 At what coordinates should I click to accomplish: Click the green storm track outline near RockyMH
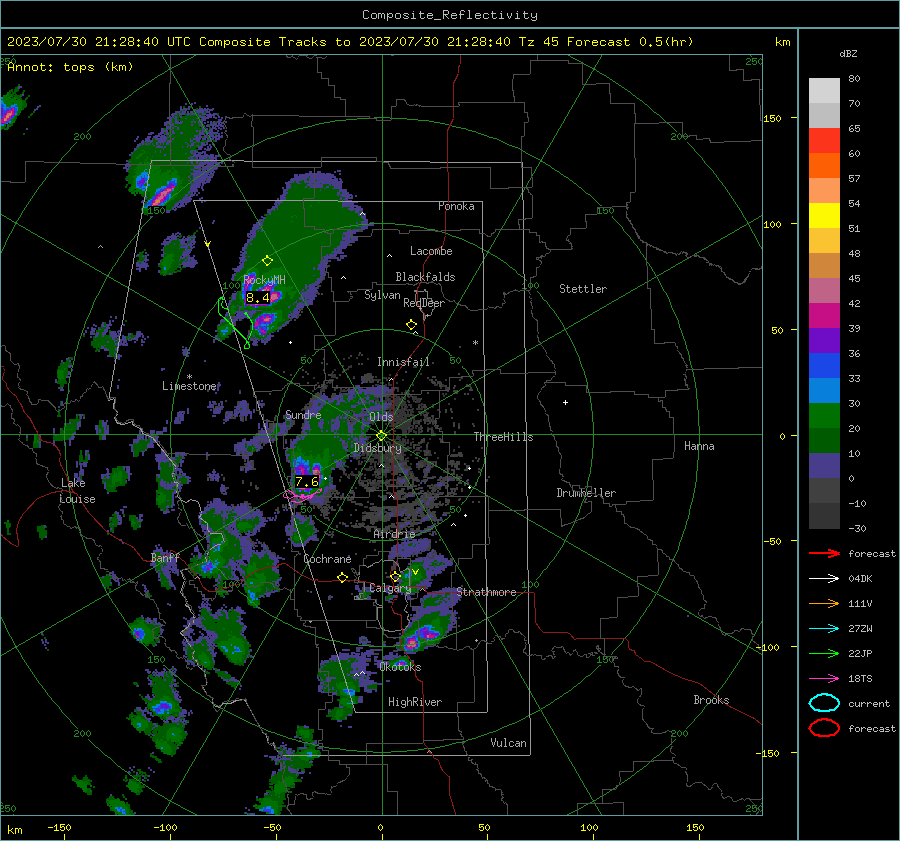(234, 321)
